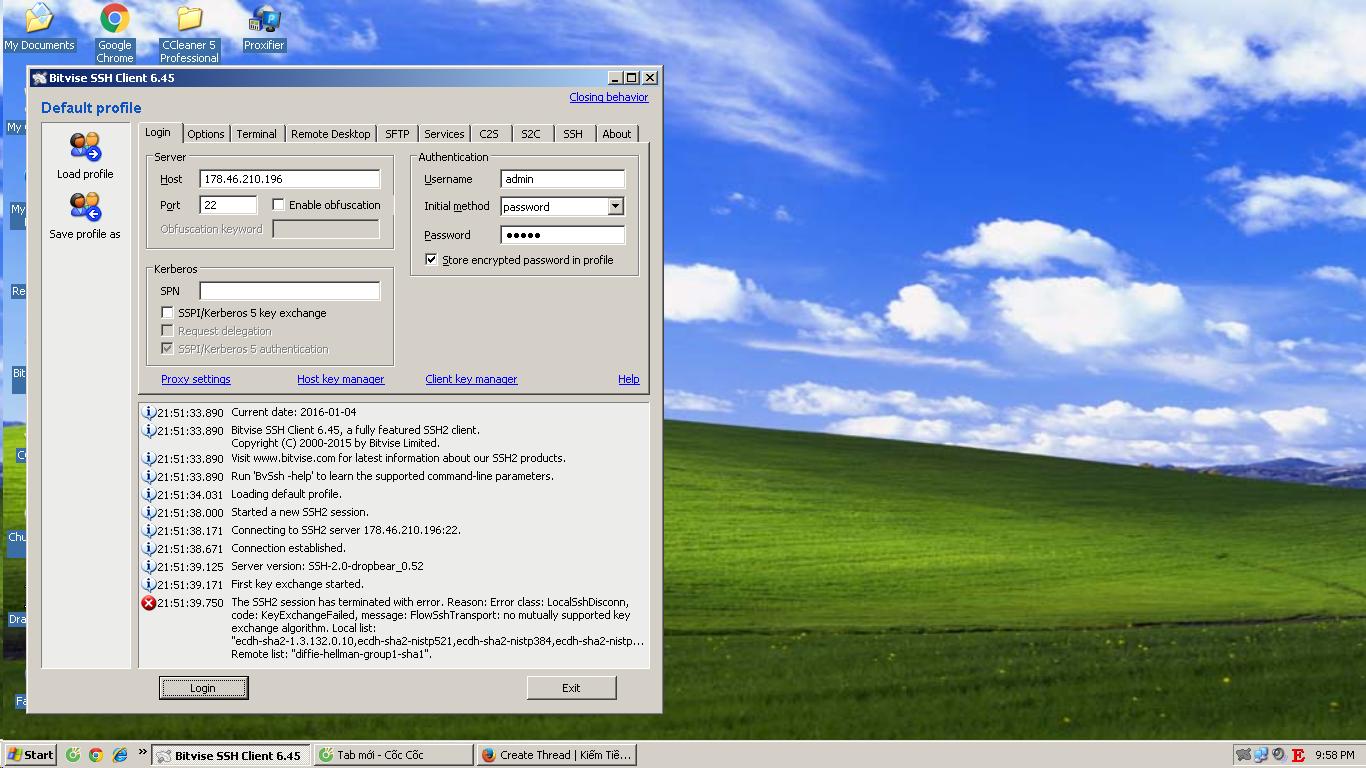This screenshot has height=768, width=1366.
Task: Switch to the Terminal tab
Action: 257,134
